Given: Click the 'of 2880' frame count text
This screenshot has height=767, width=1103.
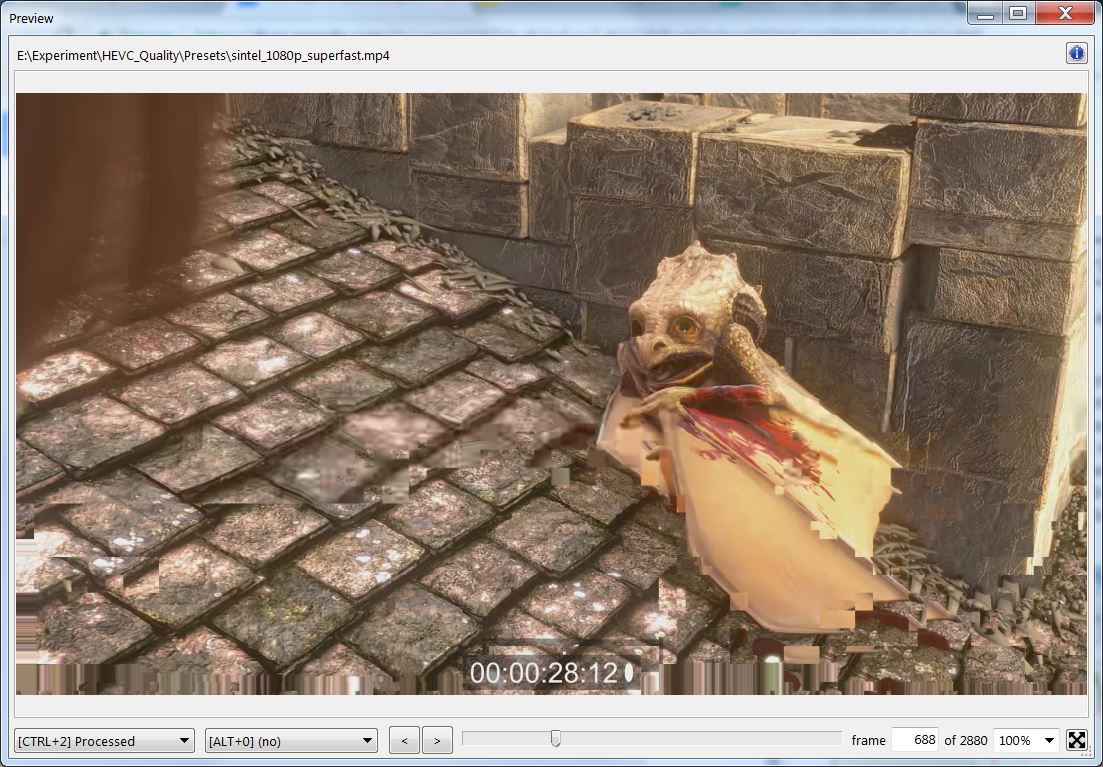Looking at the screenshot, I should point(966,740).
